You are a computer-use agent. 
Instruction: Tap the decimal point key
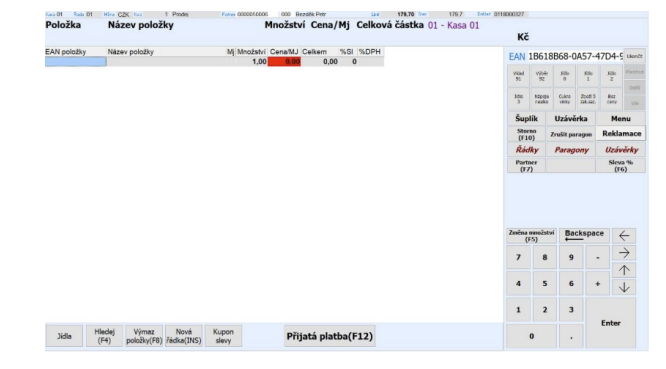[x=571, y=336]
